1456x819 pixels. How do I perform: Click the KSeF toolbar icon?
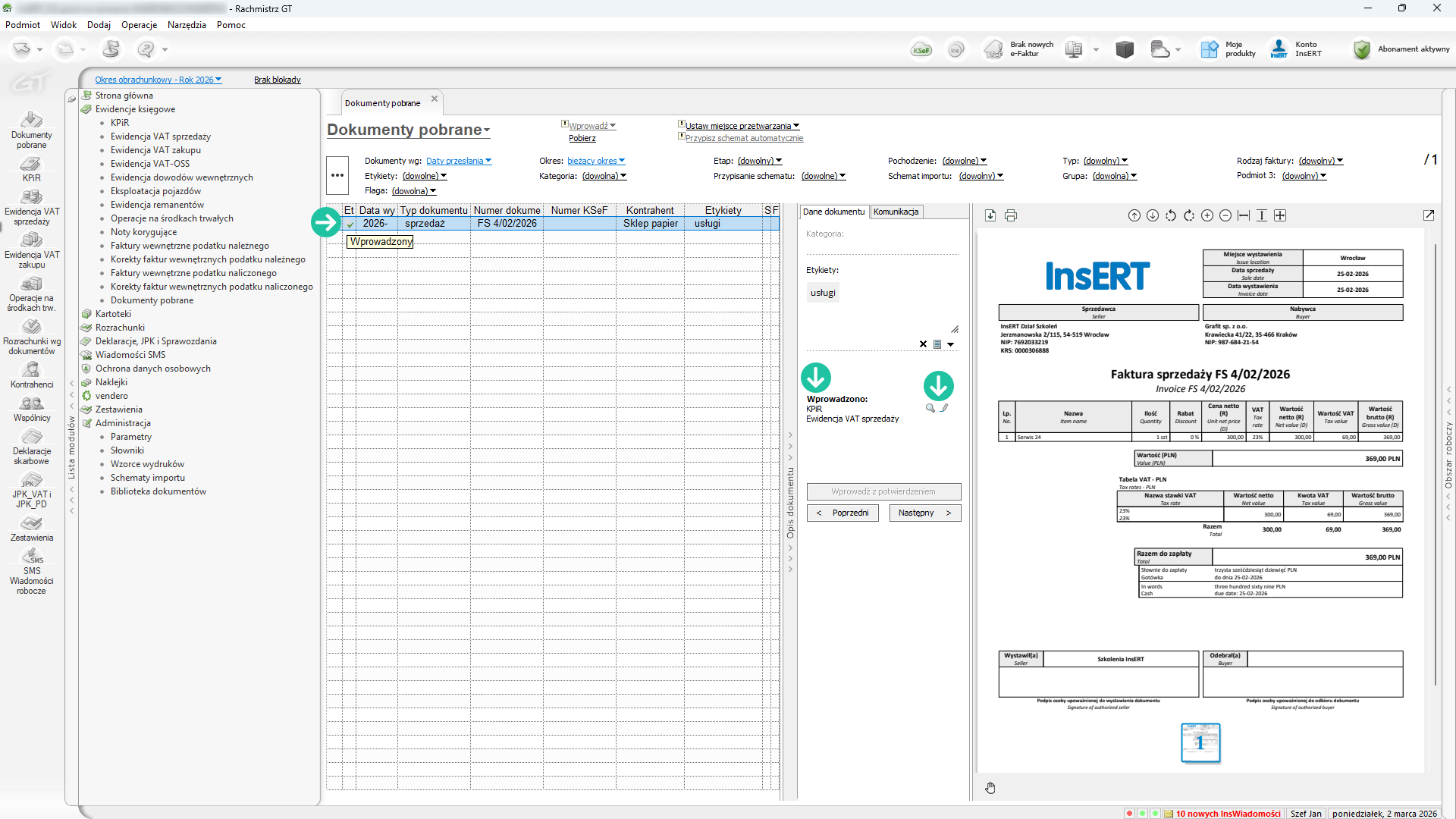coord(921,50)
